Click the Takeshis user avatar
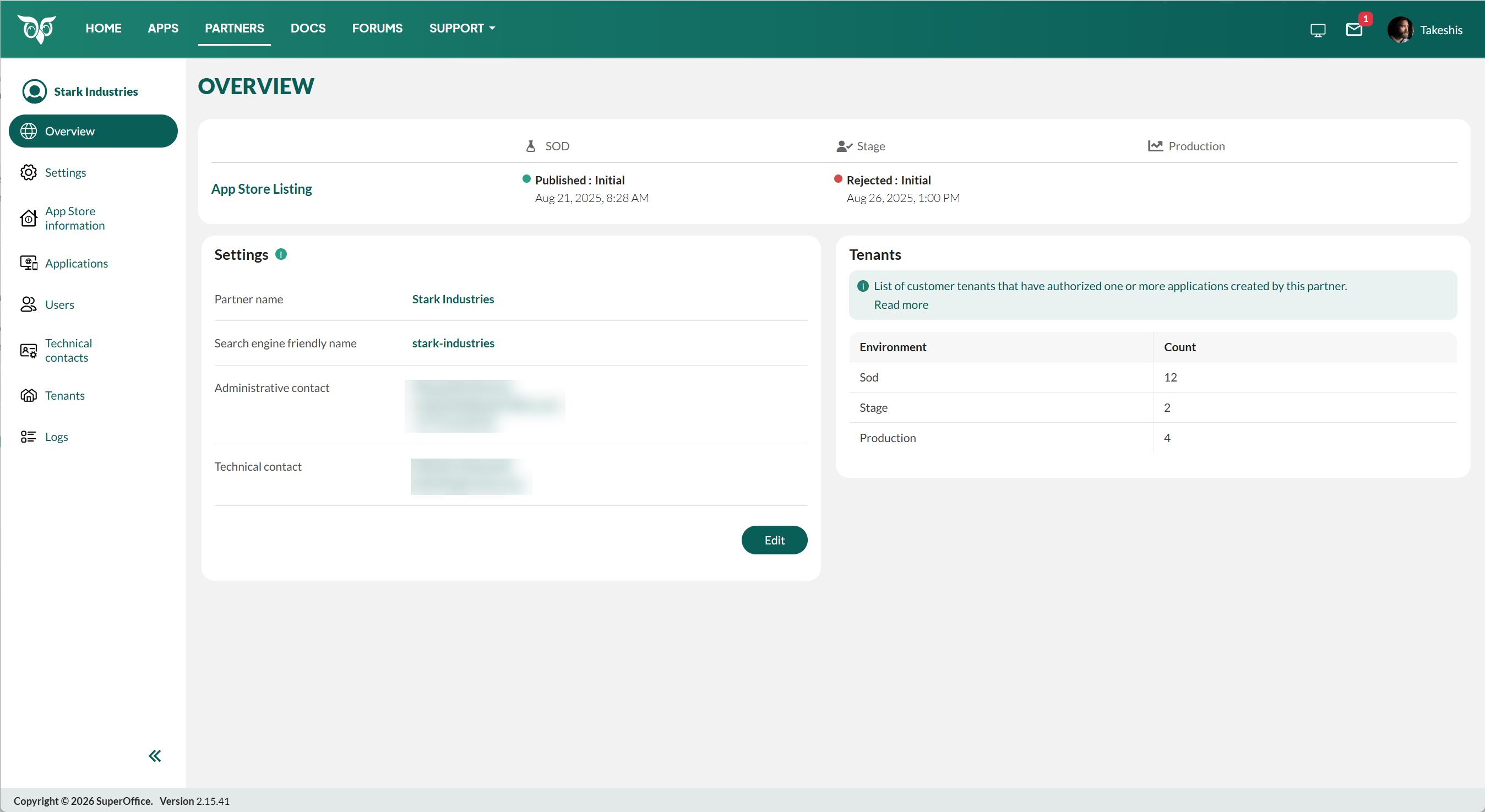The image size is (1485, 812). pyautogui.click(x=1400, y=29)
